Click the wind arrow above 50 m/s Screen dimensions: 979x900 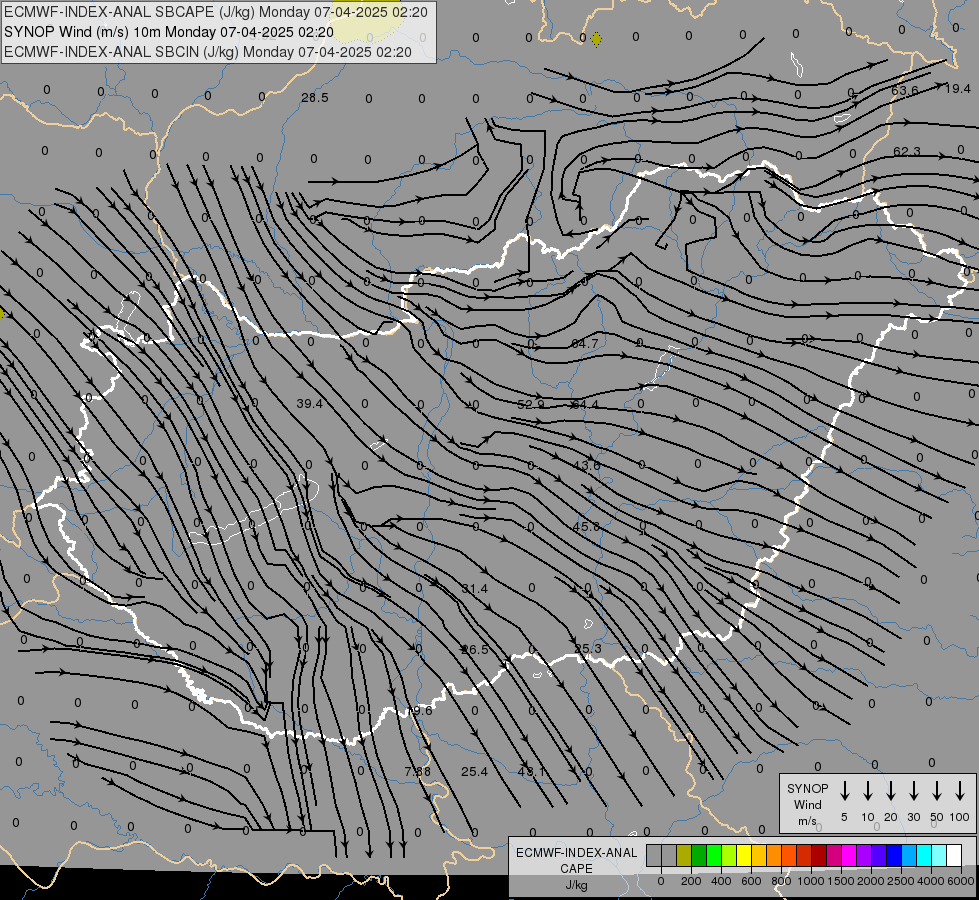pos(937,791)
